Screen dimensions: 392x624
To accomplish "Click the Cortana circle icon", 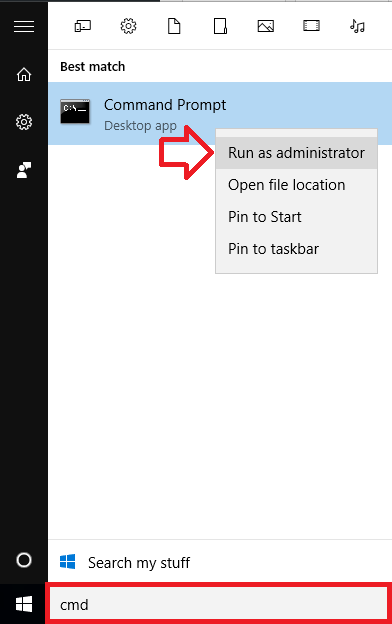I will click(x=24, y=560).
